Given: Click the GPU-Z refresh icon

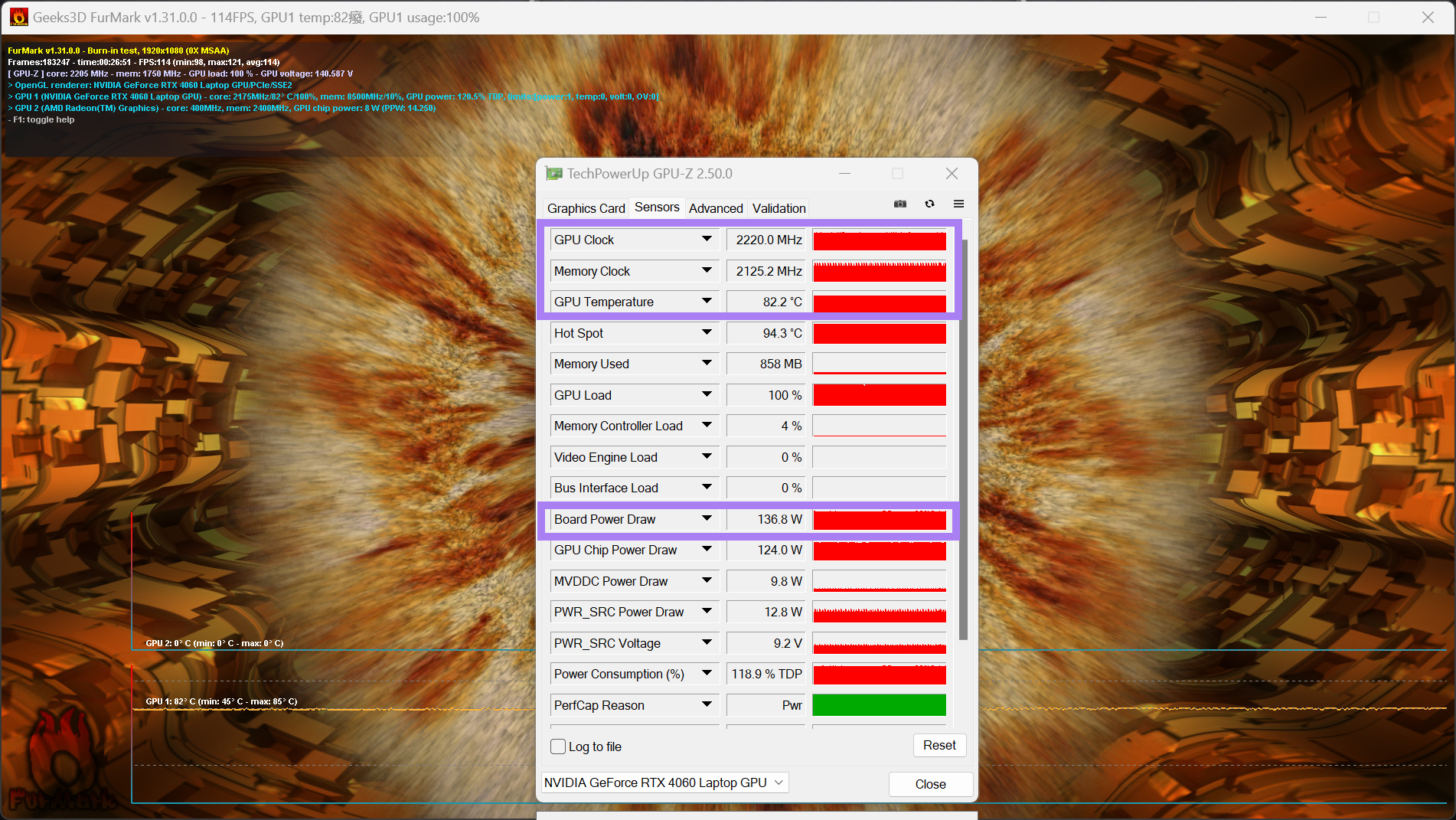Looking at the screenshot, I should [x=929, y=204].
